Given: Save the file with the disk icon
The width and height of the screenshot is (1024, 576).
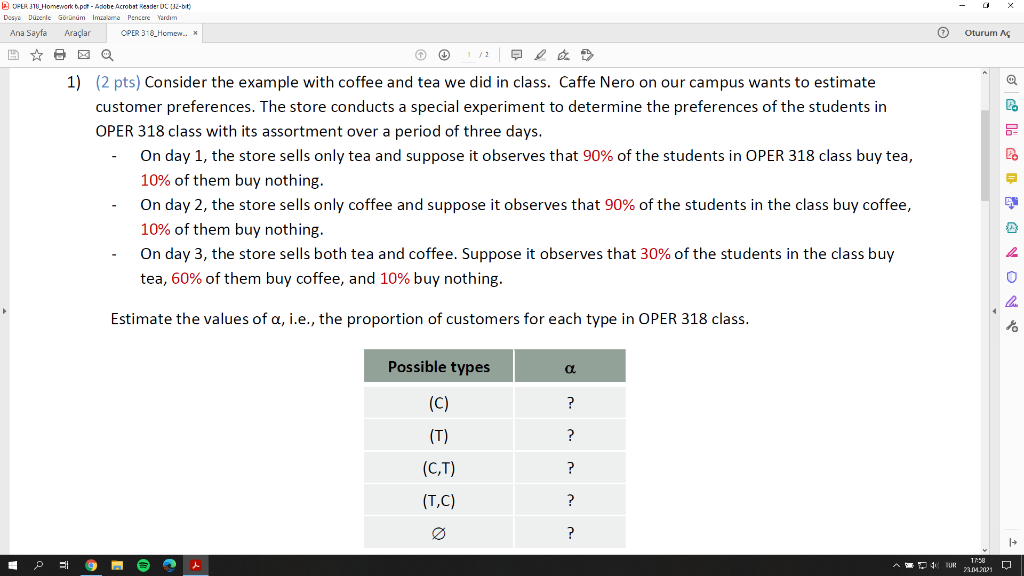Looking at the screenshot, I should (11, 55).
